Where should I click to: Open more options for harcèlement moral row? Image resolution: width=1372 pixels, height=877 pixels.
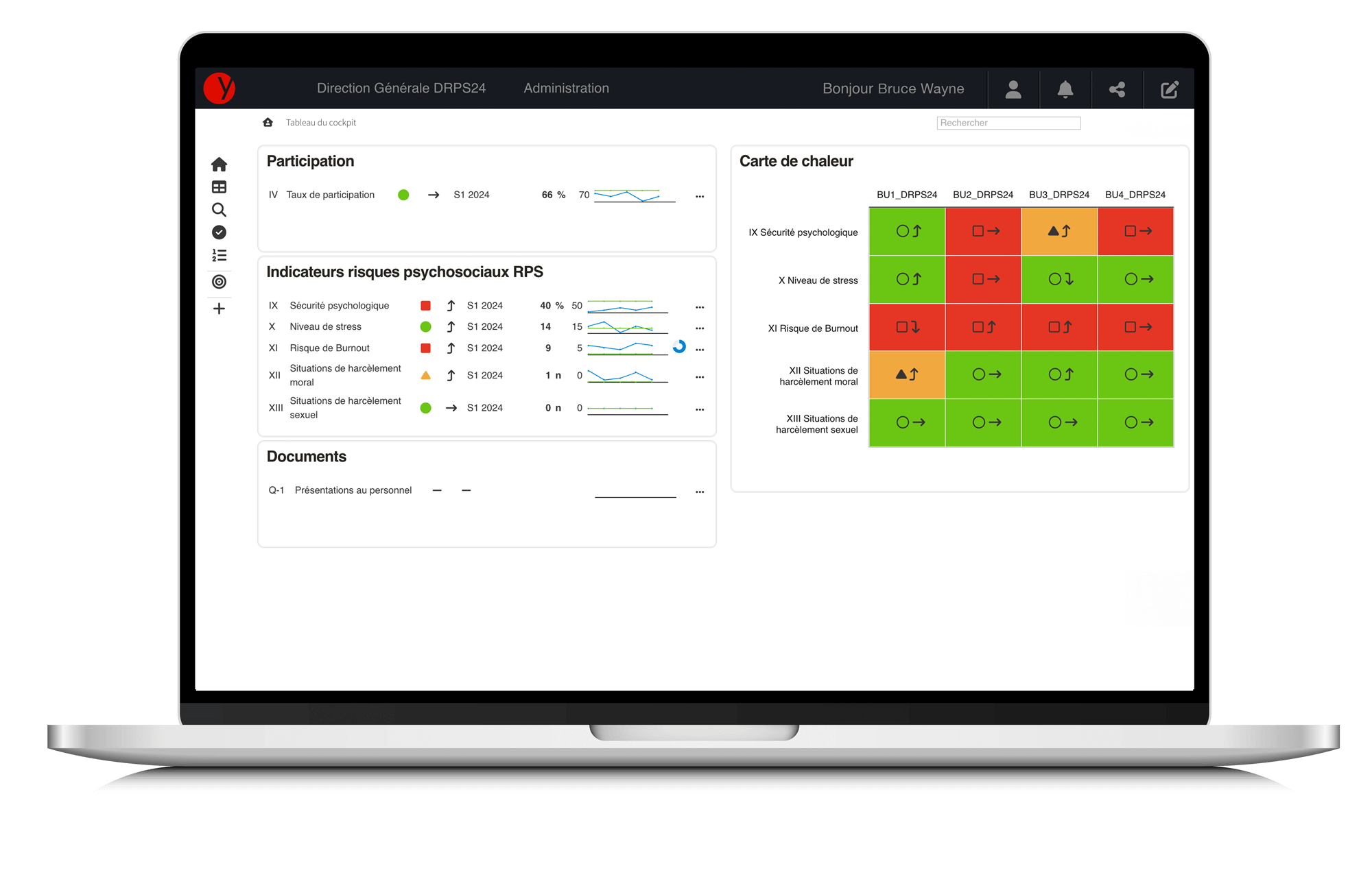point(700,377)
